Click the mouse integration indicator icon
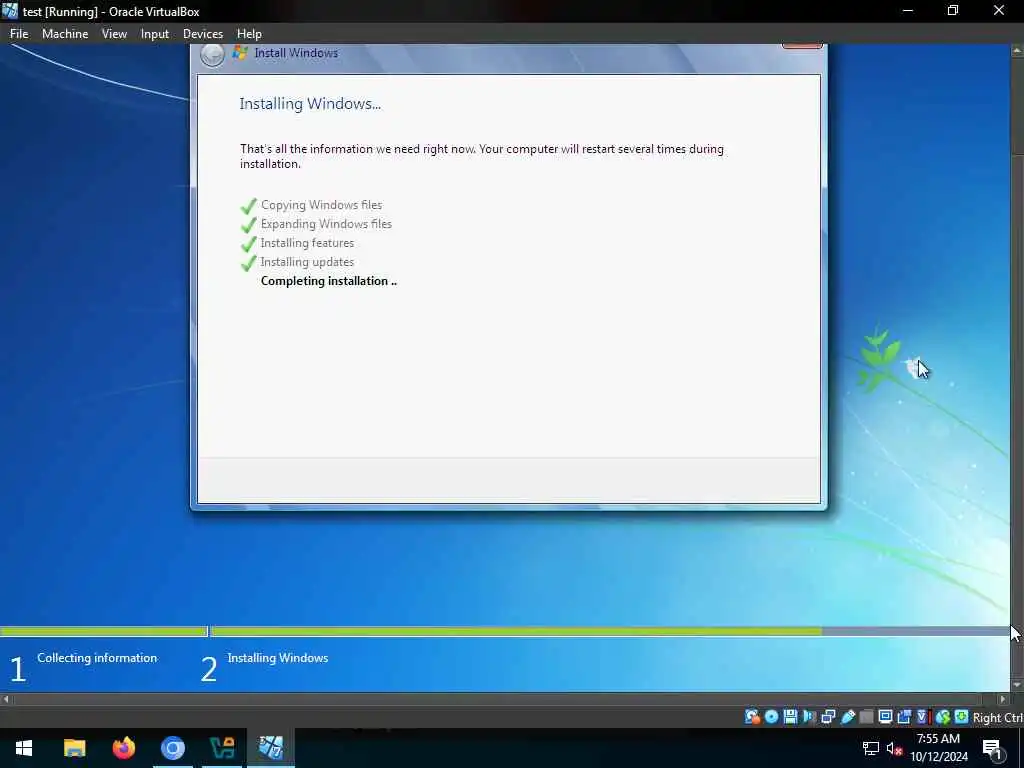This screenshot has width=1024, height=768. point(942,717)
